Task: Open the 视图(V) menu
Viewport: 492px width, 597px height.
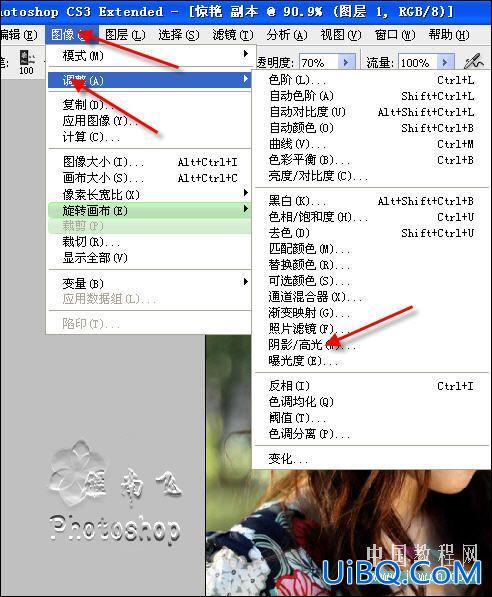Action: [x=341, y=35]
